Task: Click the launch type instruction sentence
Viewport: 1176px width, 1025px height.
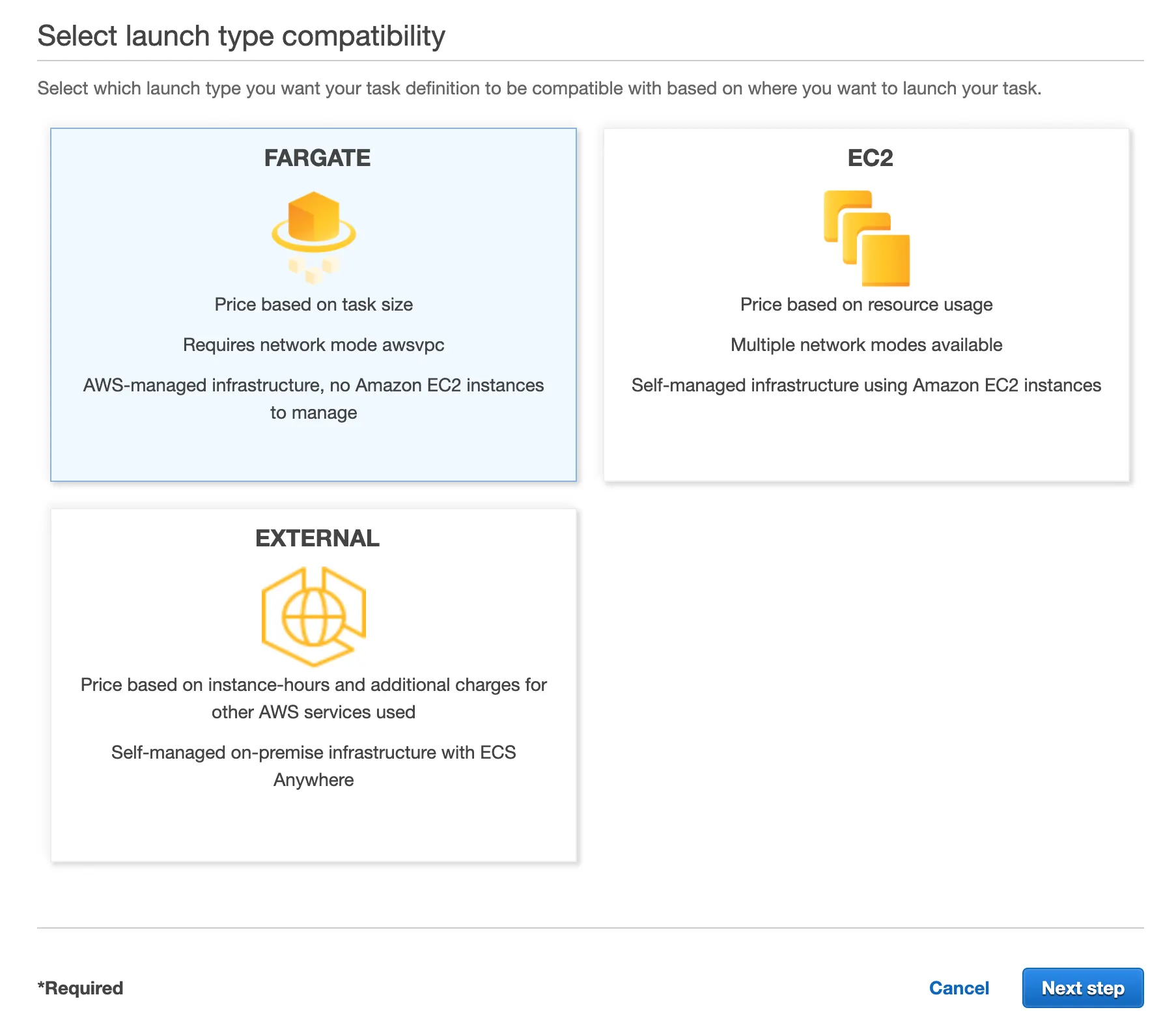Action: [539, 88]
